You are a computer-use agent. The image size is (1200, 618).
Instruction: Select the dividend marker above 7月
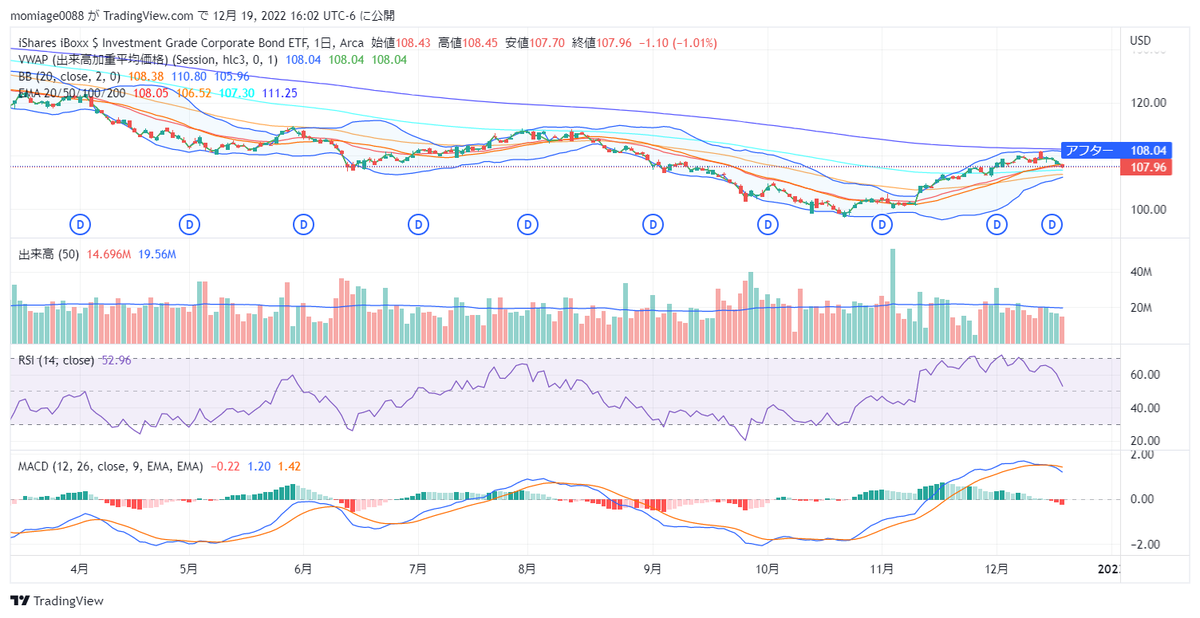pyautogui.click(x=418, y=224)
